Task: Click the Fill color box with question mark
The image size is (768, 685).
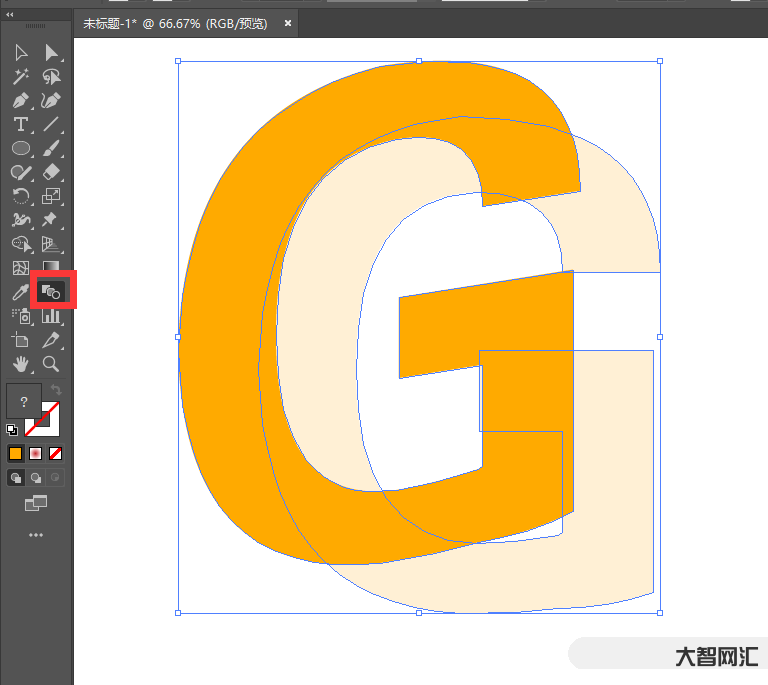Action: click(23, 401)
